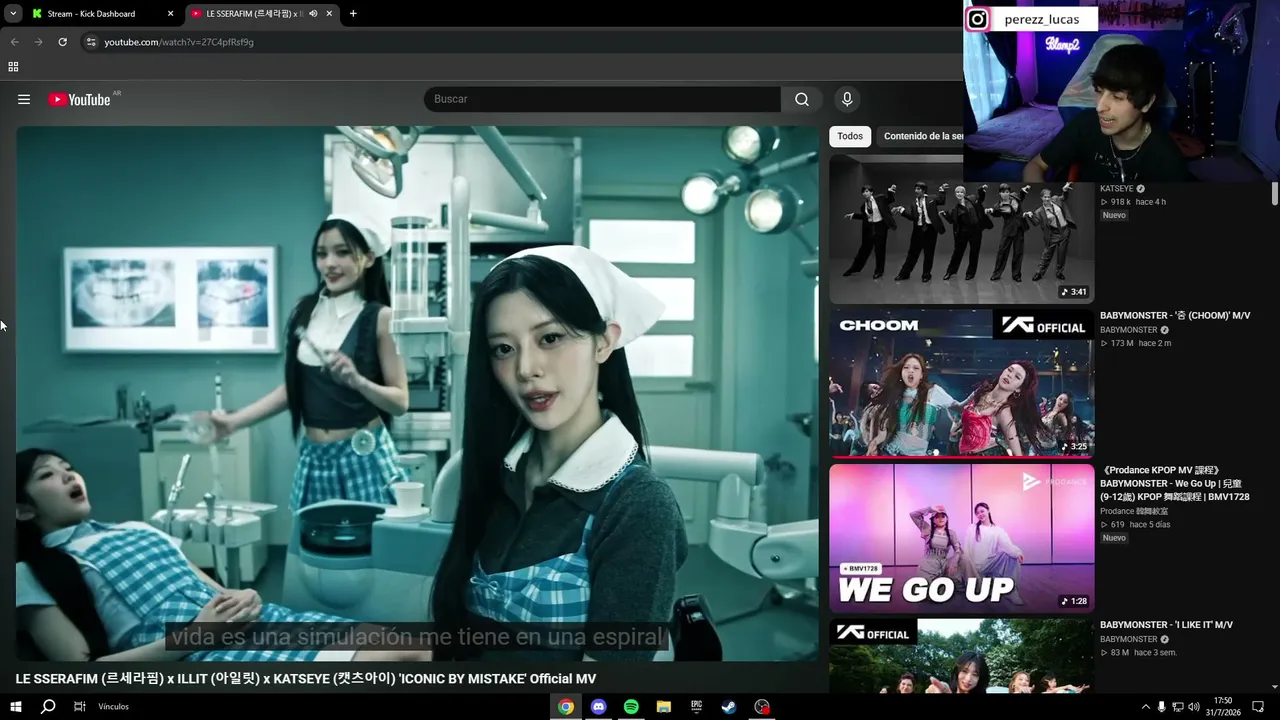Open File Explorer from the taskbar

[663, 707]
